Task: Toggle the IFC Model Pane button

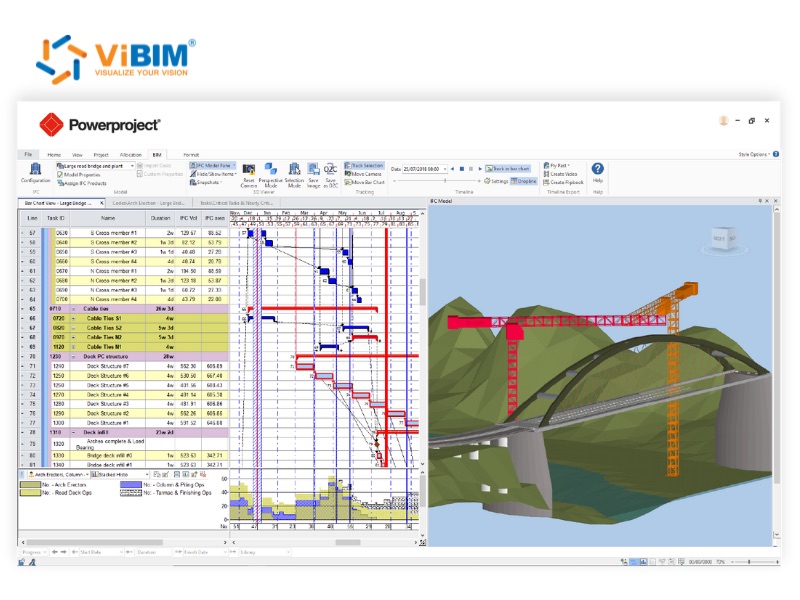Action: click(211, 166)
